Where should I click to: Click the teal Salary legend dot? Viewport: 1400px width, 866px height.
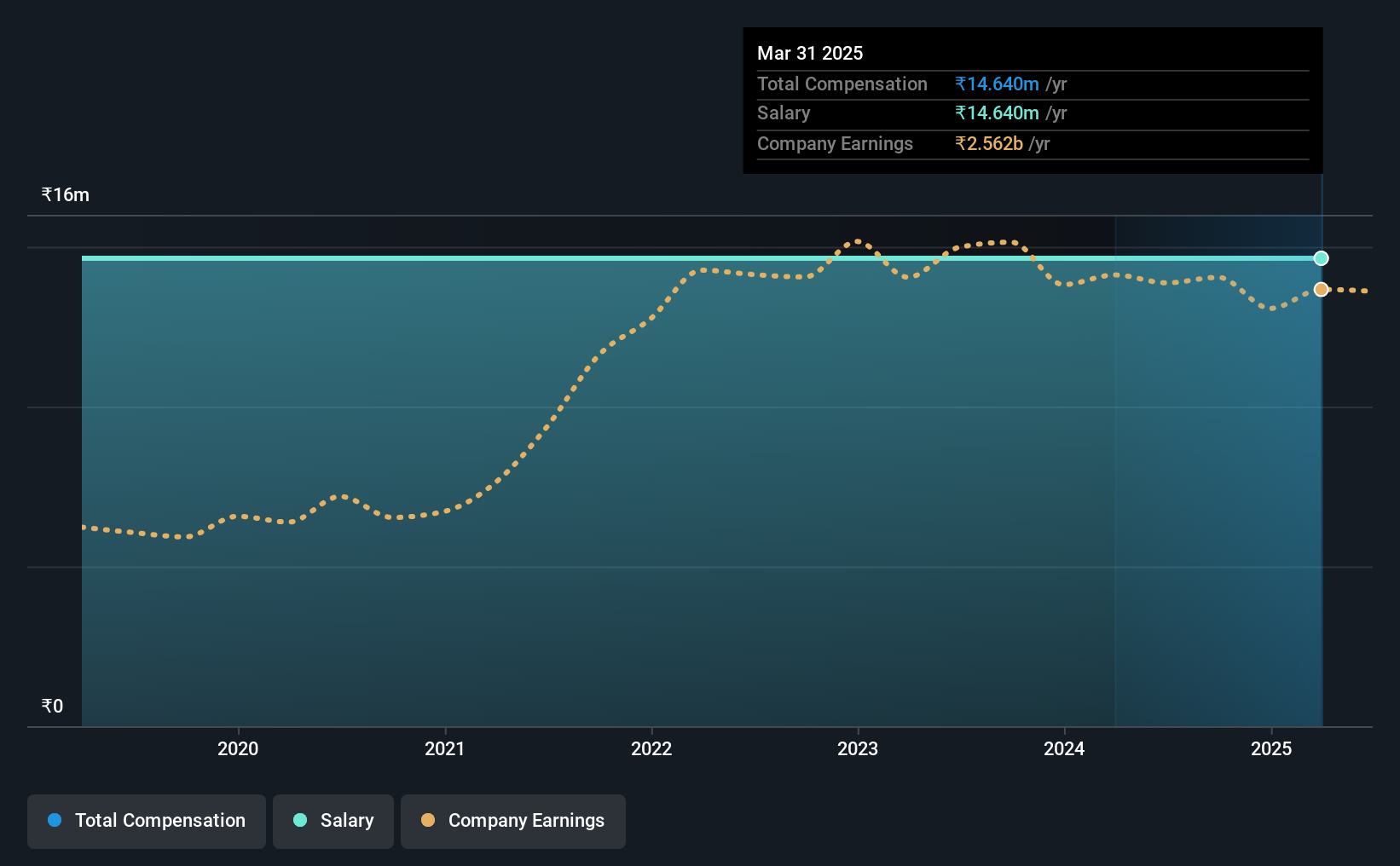click(x=300, y=820)
